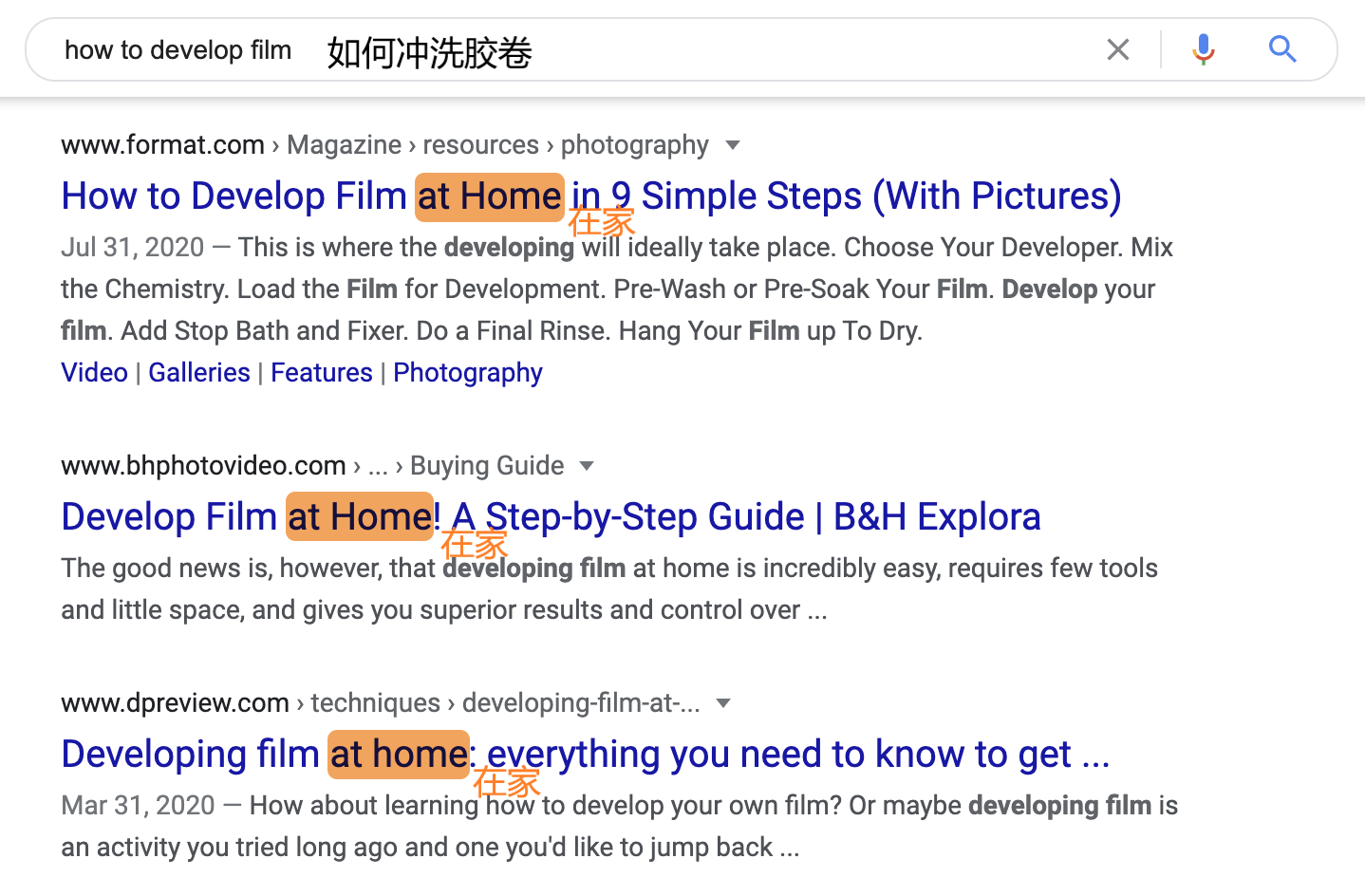Open dropdown arrow next to bhphotovideo.com Buying Guide

(587, 466)
